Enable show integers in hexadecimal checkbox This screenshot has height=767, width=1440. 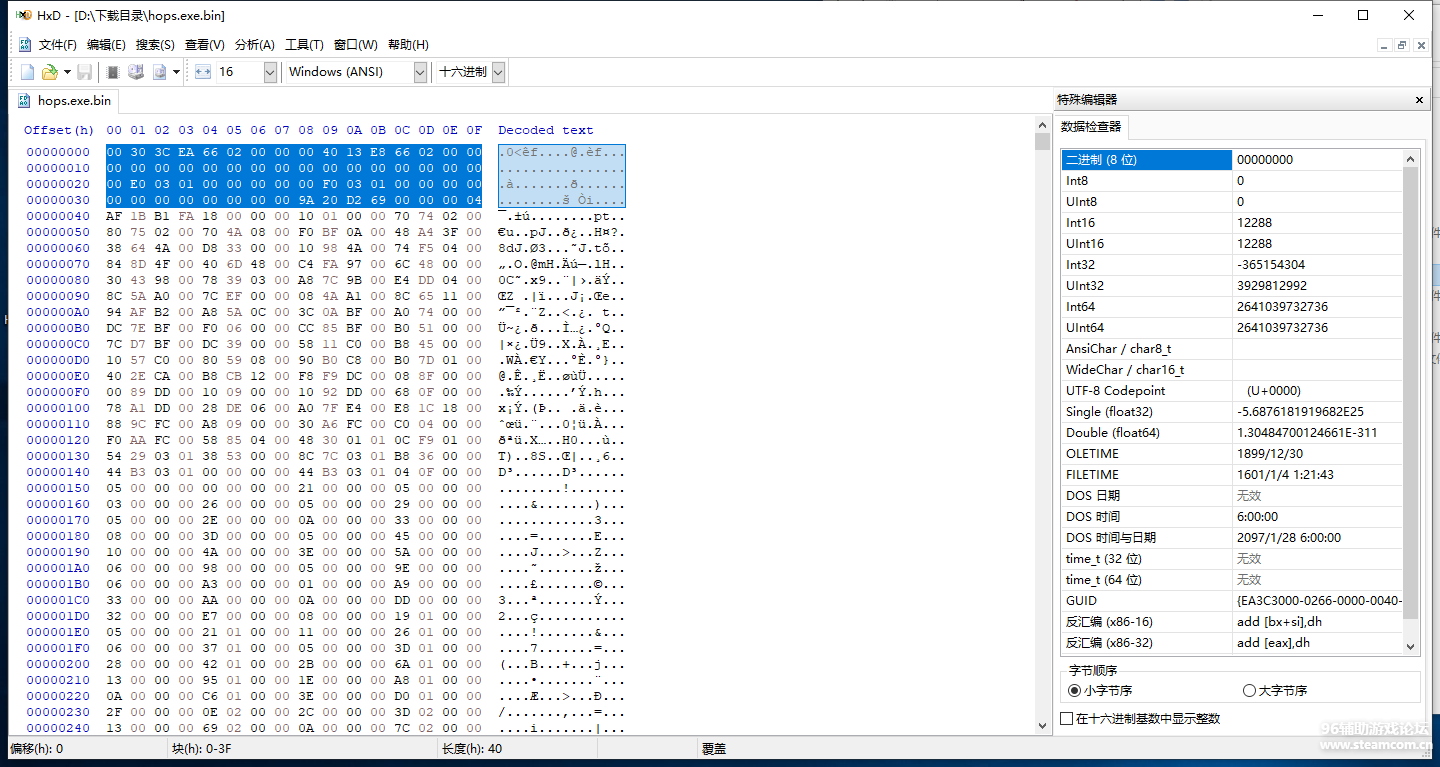point(1067,718)
